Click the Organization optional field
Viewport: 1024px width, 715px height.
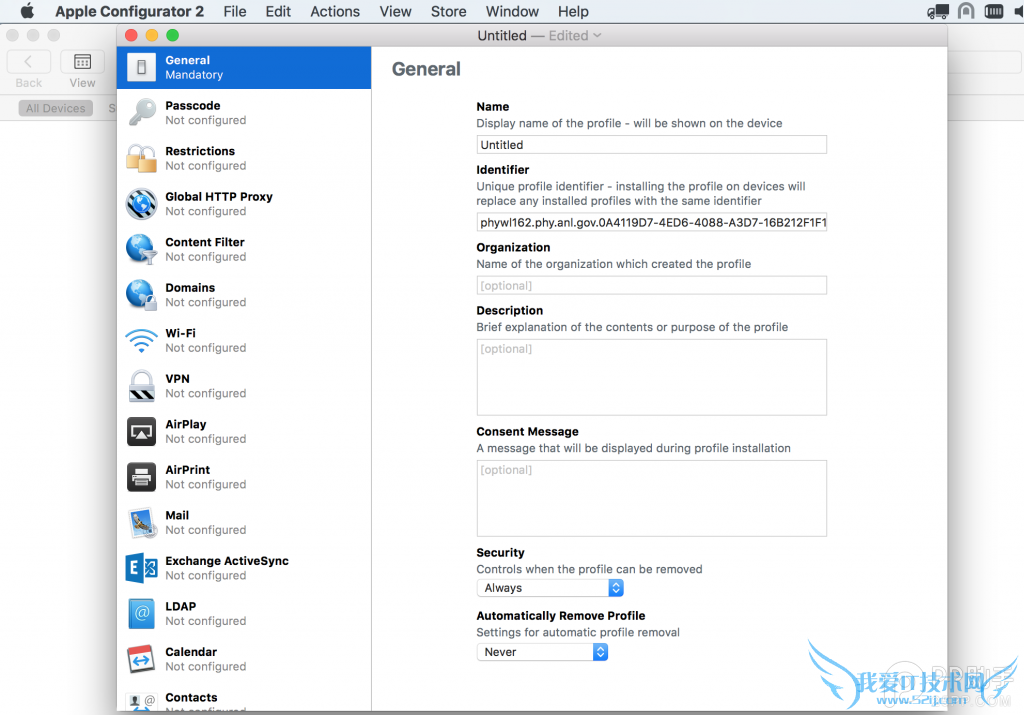tap(651, 285)
